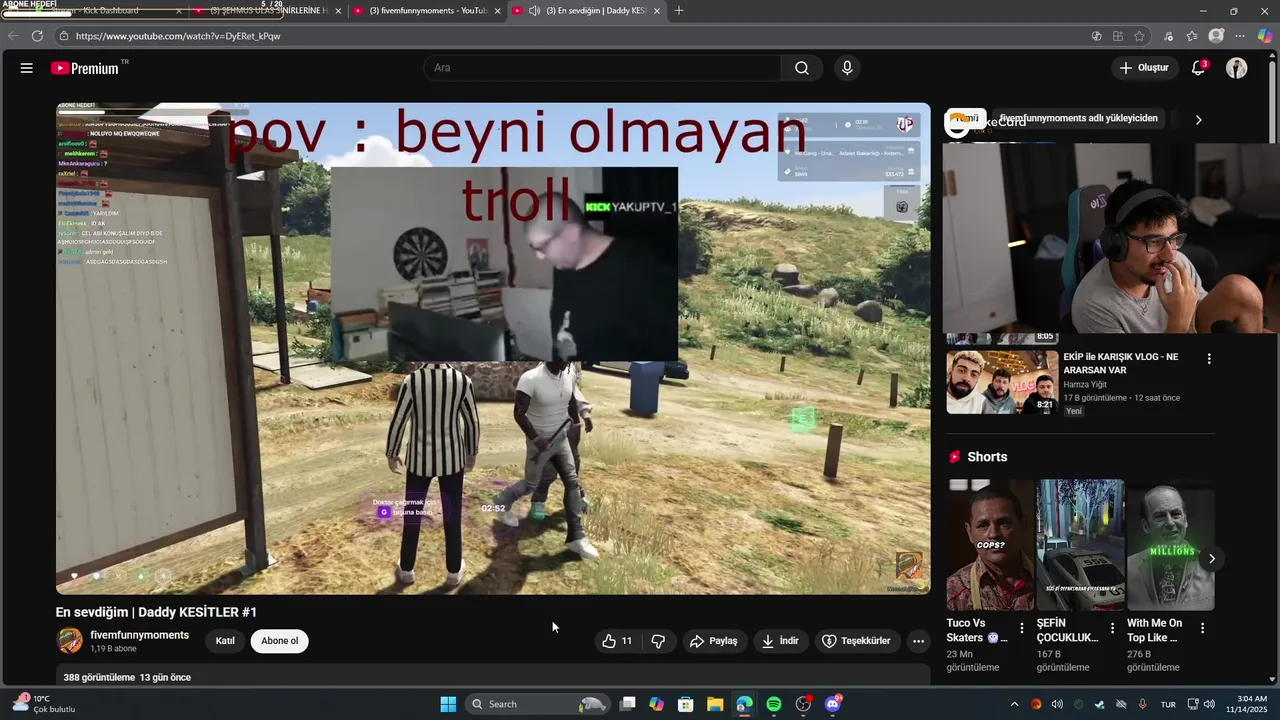Click the Windows taskbar Search box
This screenshot has width=1280, height=720.
click(538, 704)
